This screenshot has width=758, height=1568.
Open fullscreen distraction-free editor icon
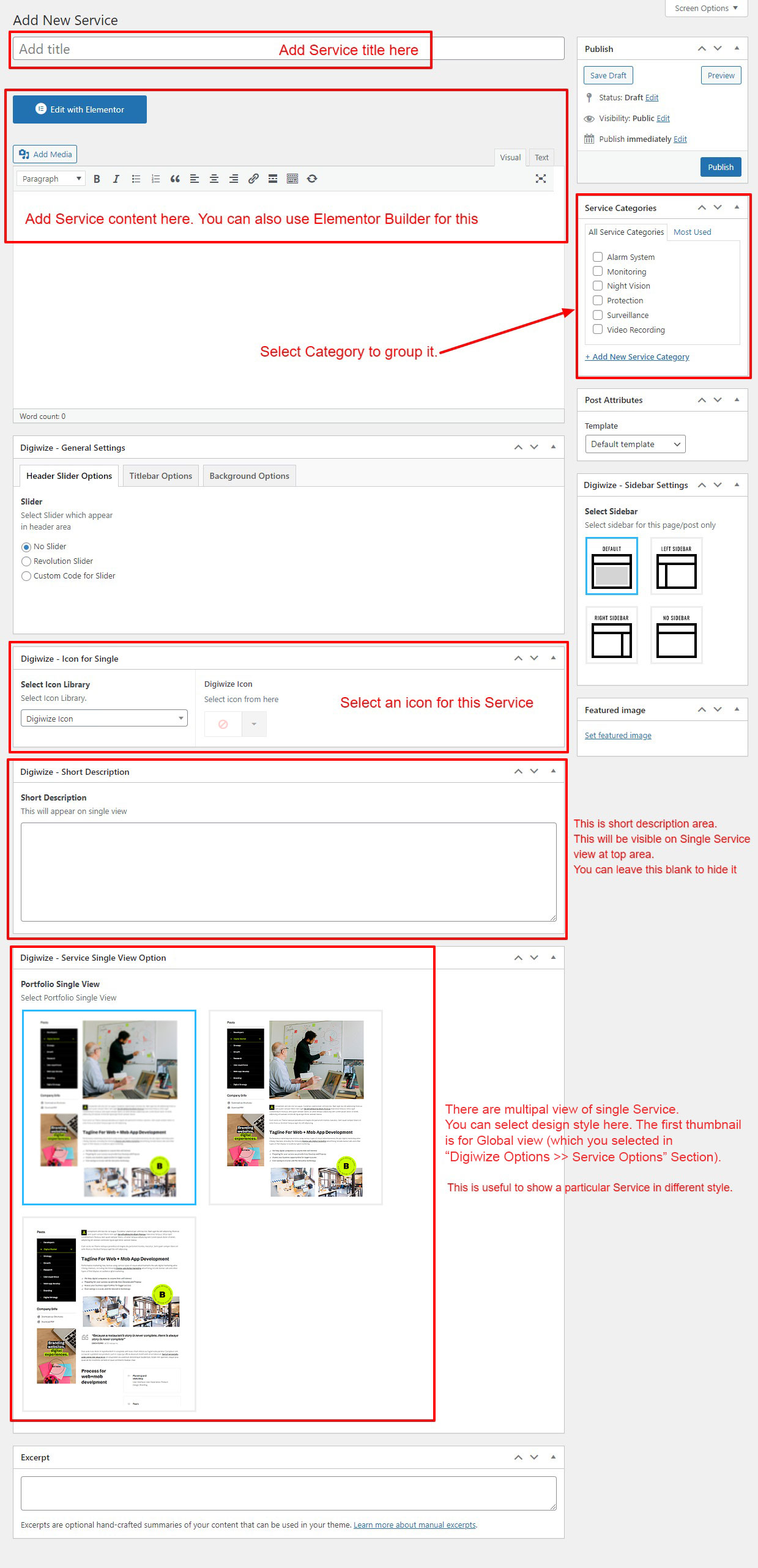540,179
